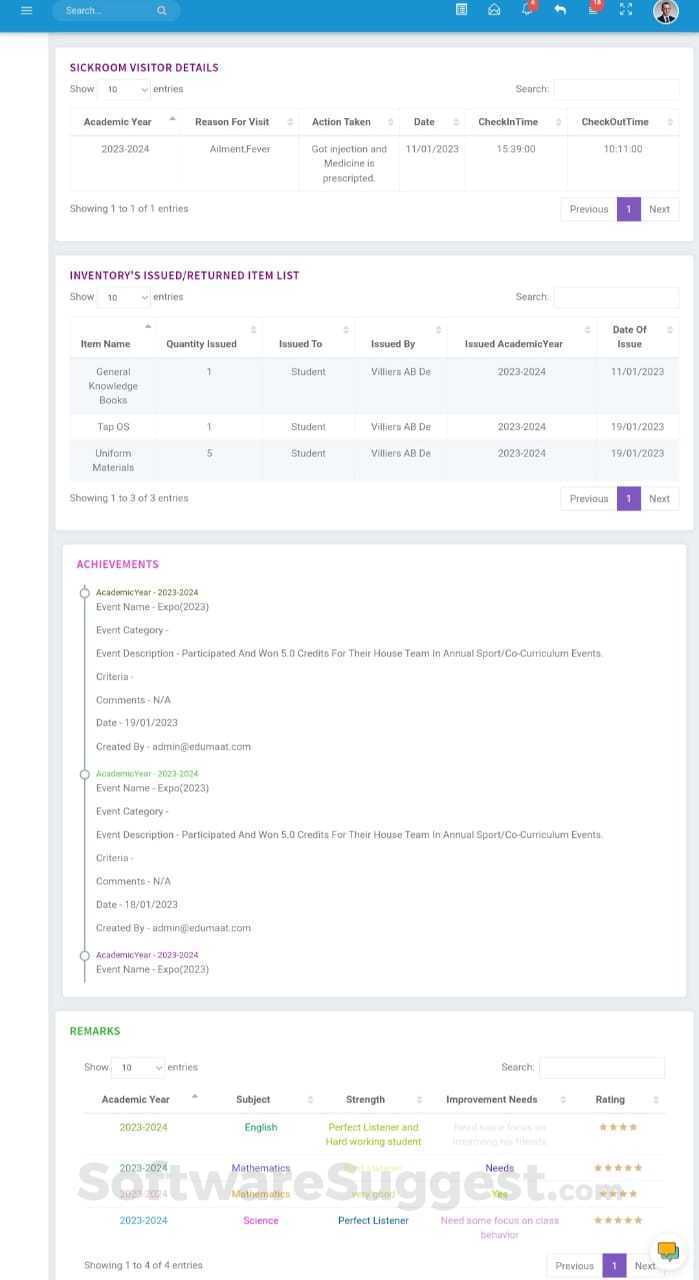Click the Remarks table search field
The image size is (699, 1280).
601,1068
